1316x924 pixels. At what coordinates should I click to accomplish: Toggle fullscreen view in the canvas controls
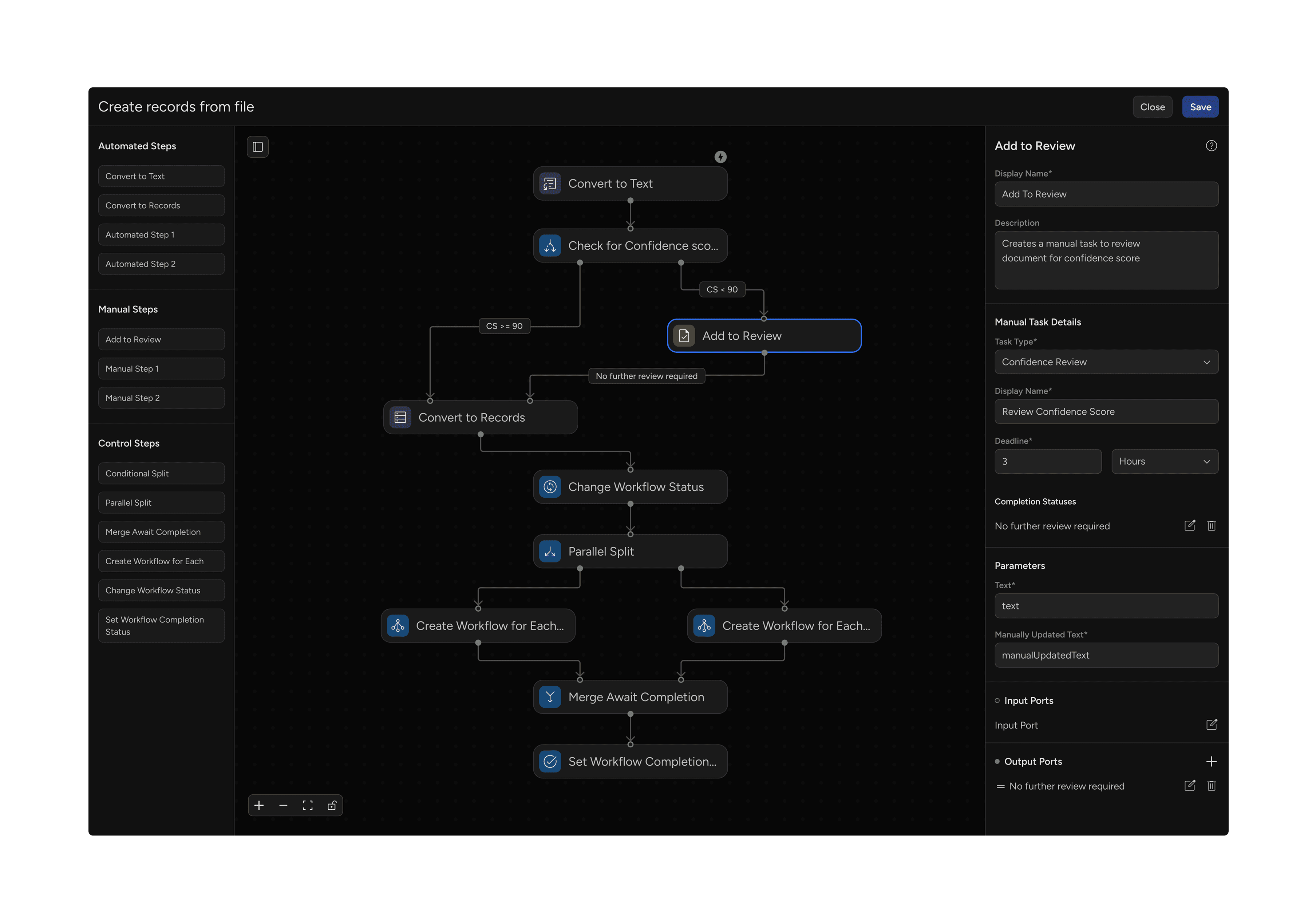coord(307,805)
